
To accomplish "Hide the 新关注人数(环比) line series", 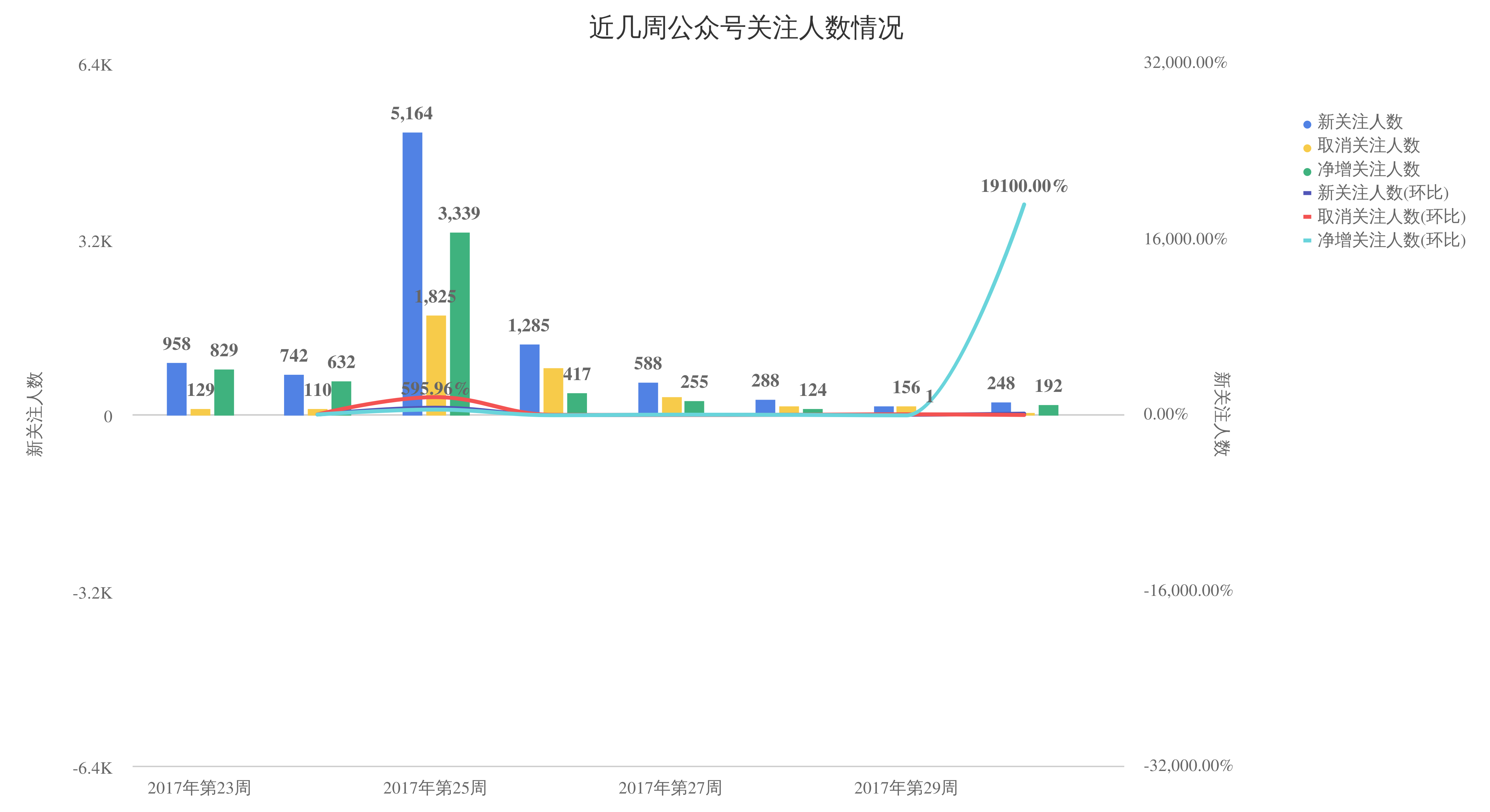I will point(1382,193).
